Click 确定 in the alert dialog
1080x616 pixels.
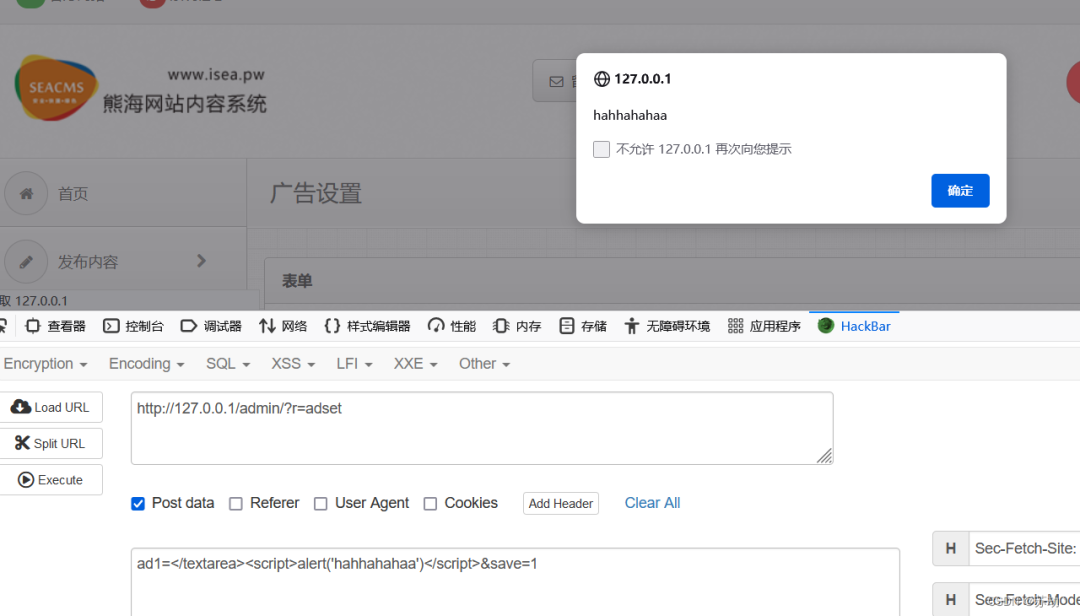960,191
